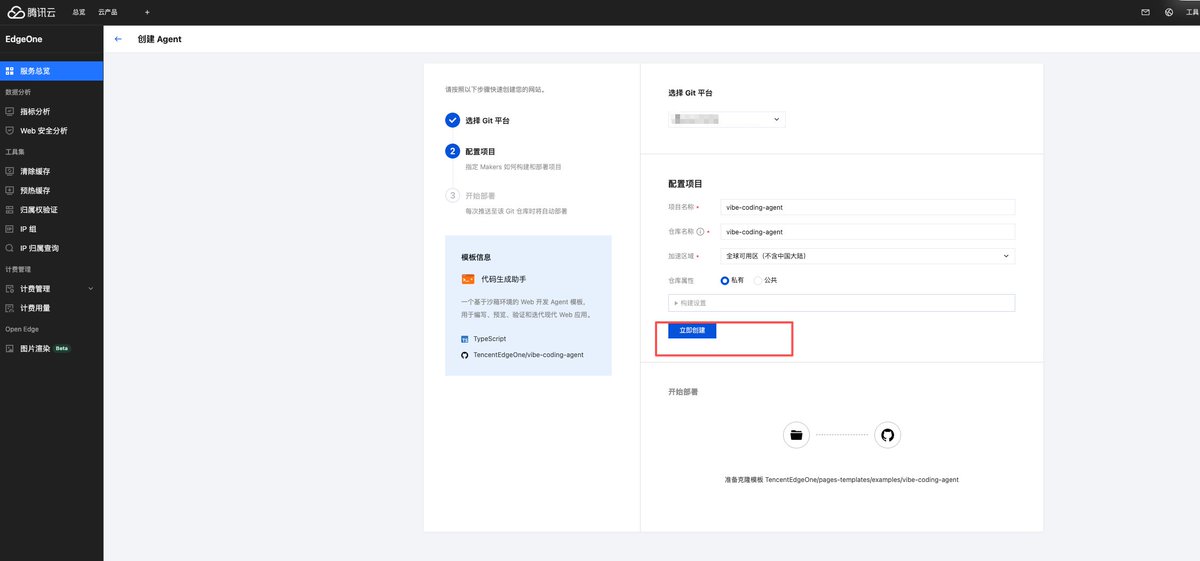Select 服务总览 in the sidebar
1200x561 pixels.
pos(52,71)
